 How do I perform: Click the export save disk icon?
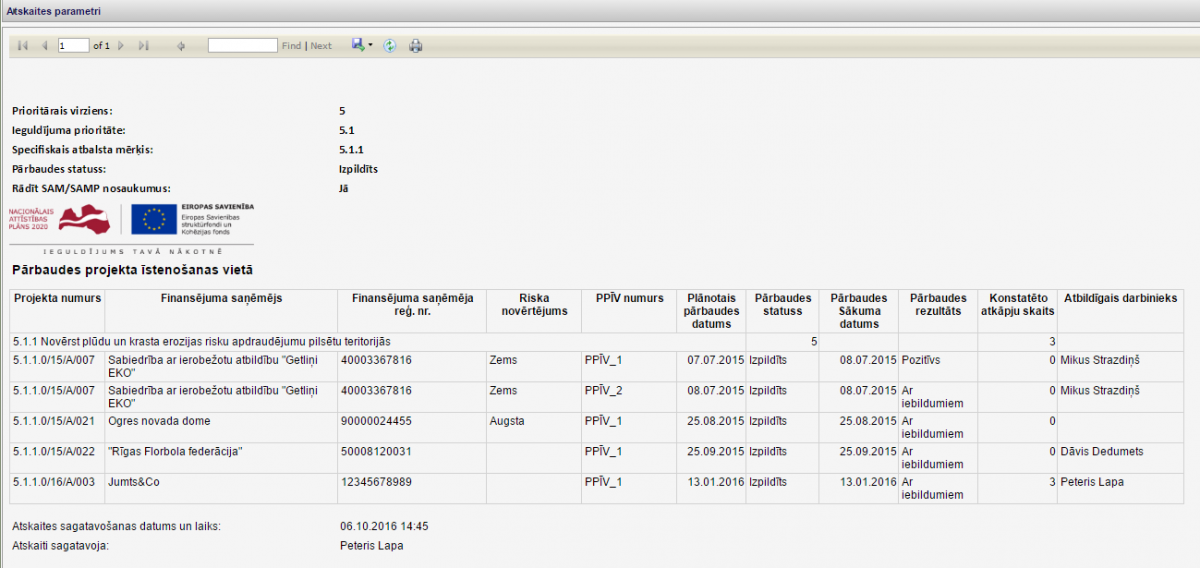click(357, 45)
